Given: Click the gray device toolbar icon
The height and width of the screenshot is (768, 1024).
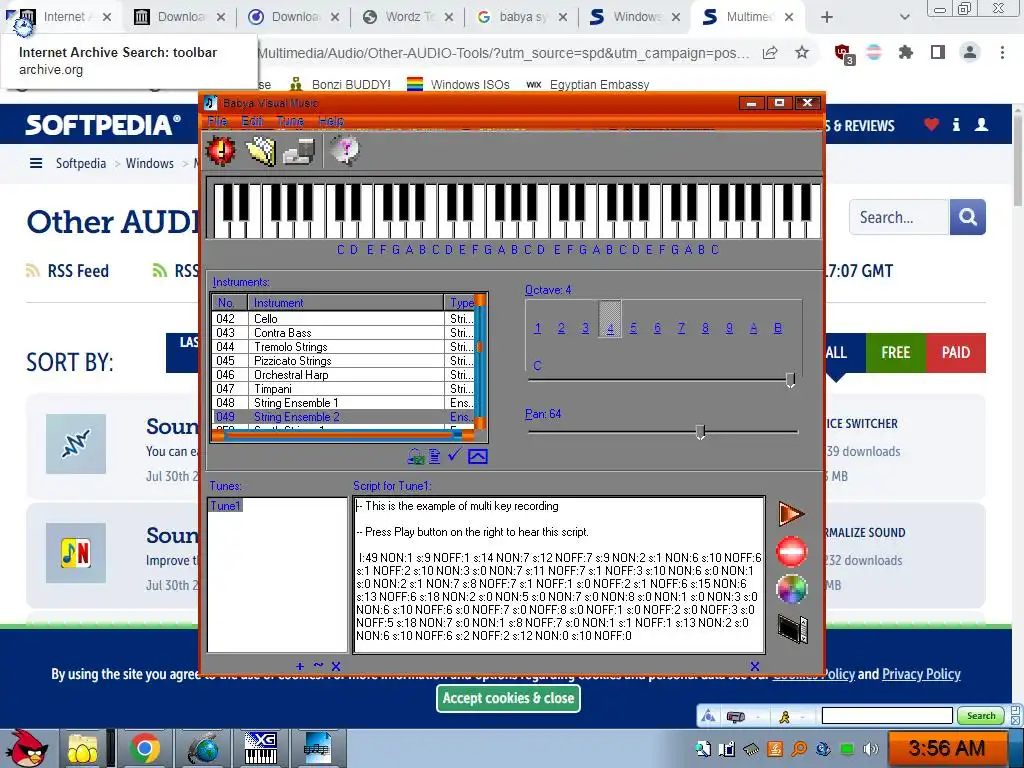Looking at the screenshot, I should (299, 150).
